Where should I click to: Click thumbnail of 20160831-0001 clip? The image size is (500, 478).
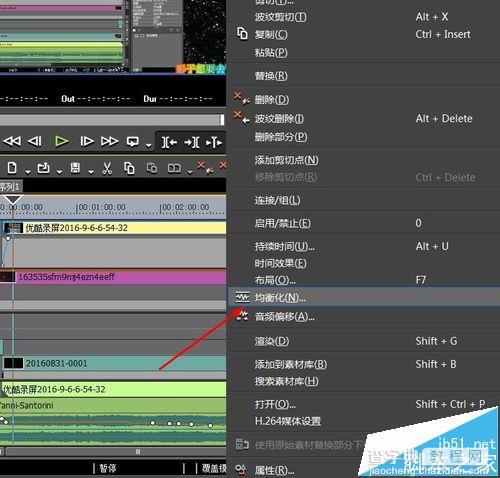tap(13, 363)
